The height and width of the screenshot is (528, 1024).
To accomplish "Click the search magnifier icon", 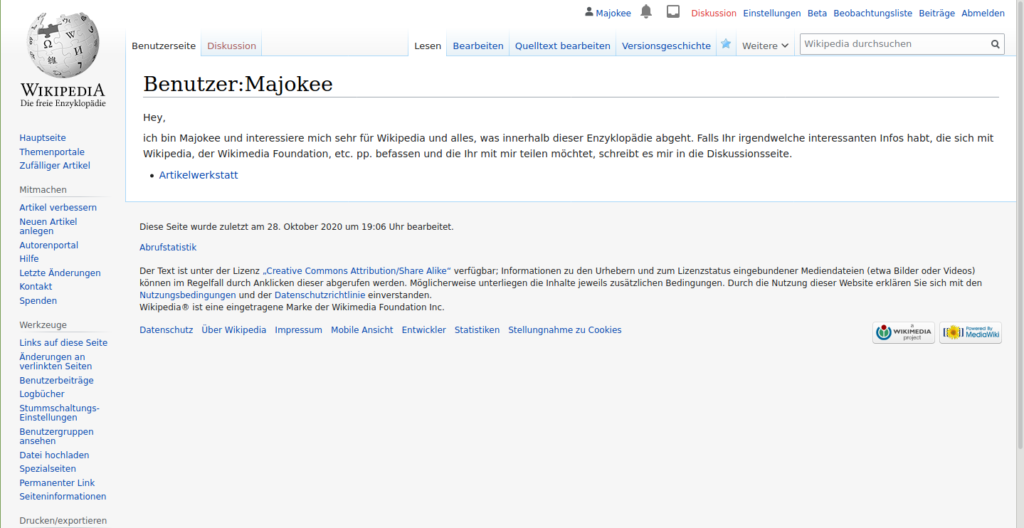I will pos(995,44).
